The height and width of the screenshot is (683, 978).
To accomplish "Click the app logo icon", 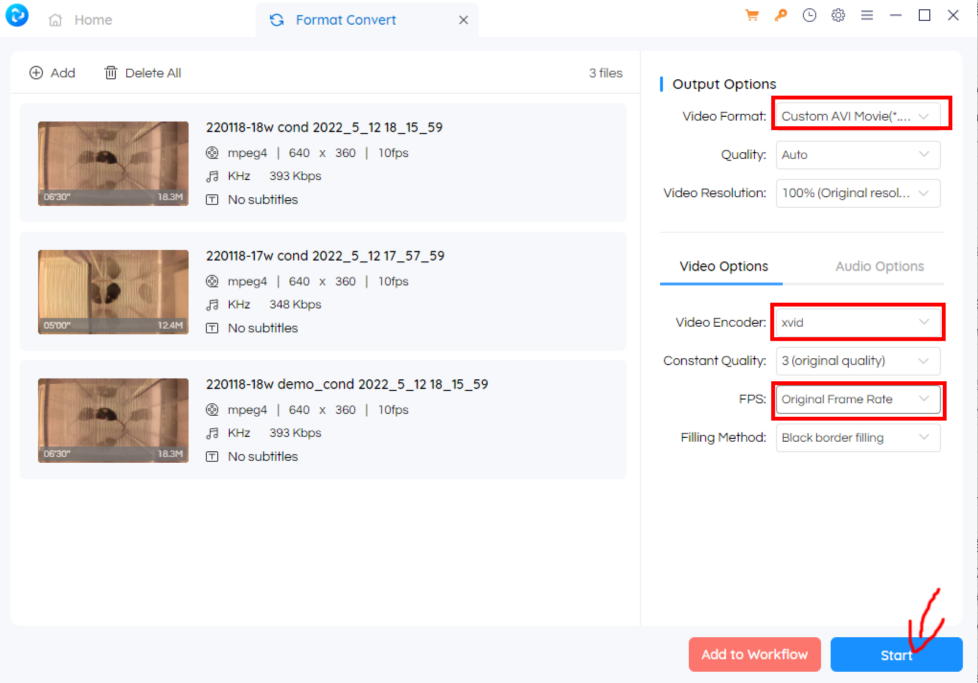I will [17, 17].
